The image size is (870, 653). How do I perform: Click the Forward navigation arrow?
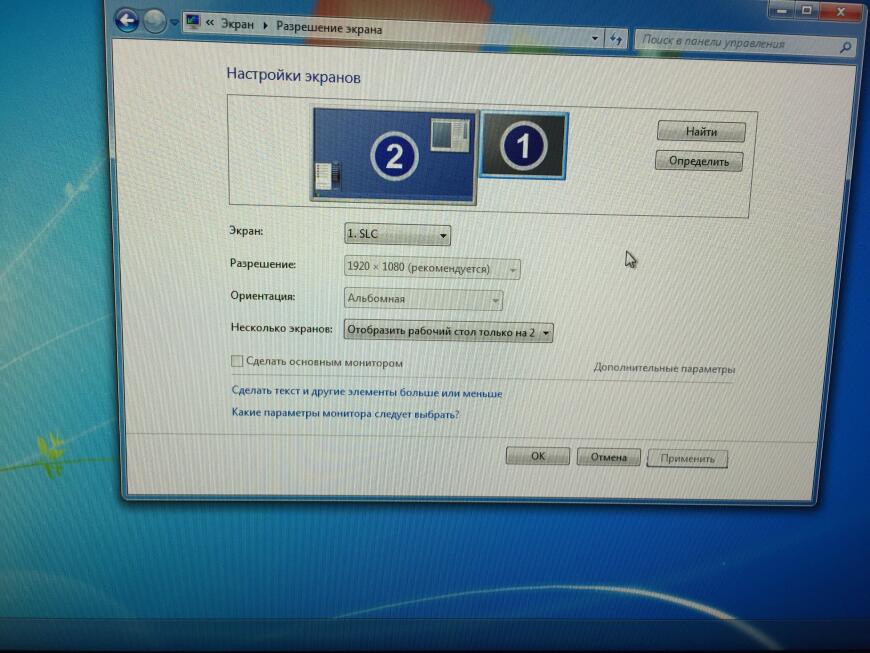coord(155,22)
